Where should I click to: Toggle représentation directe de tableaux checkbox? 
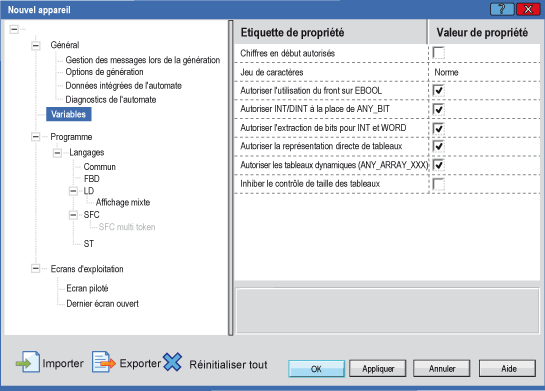[439, 146]
